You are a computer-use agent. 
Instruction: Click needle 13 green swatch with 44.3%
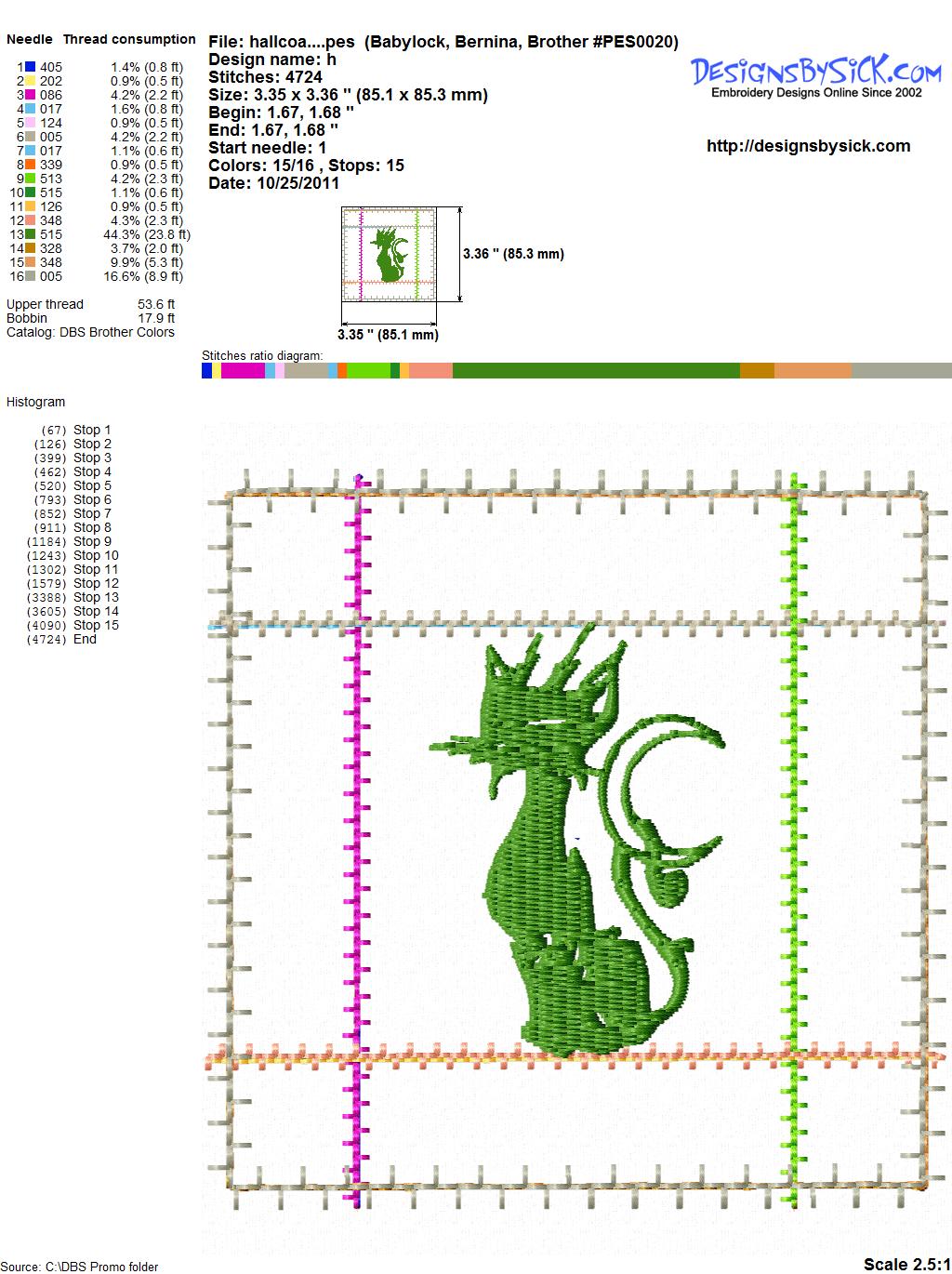coord(31,234)
